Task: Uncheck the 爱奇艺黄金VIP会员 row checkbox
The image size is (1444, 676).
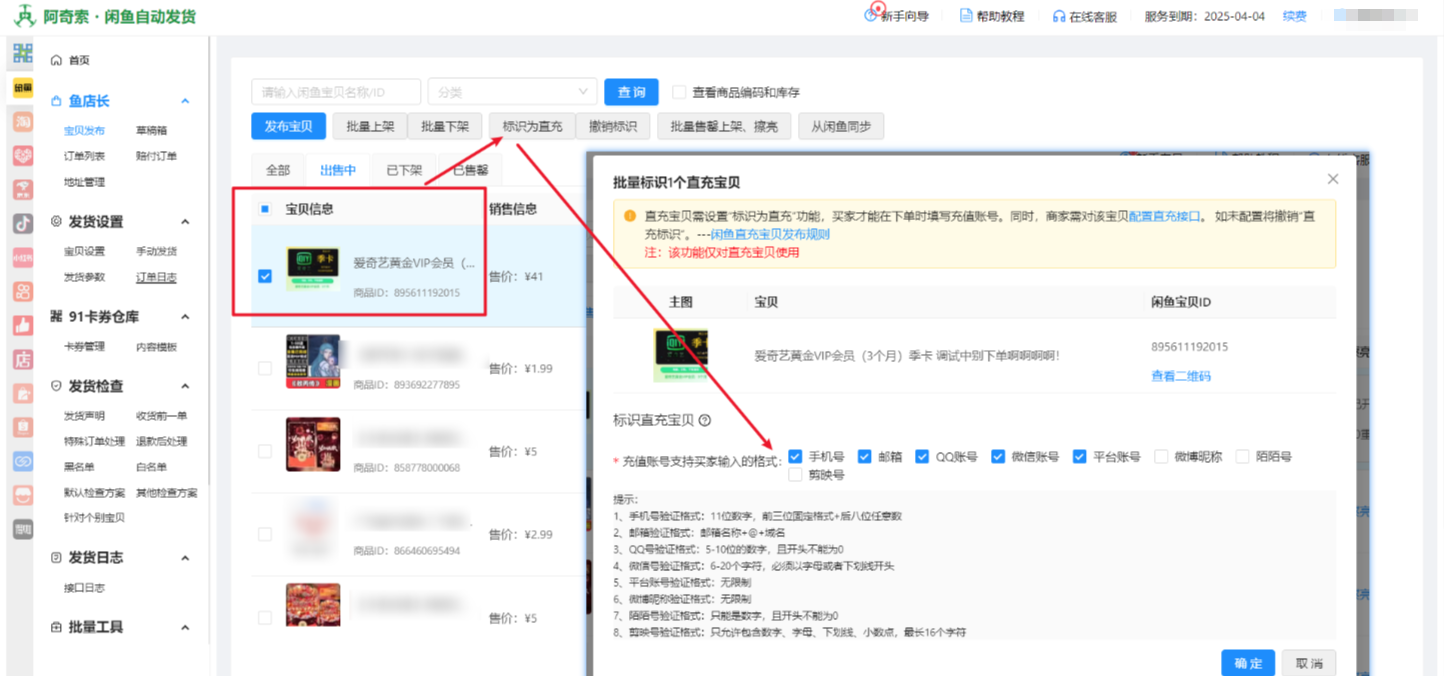Action: coord(265,276)
